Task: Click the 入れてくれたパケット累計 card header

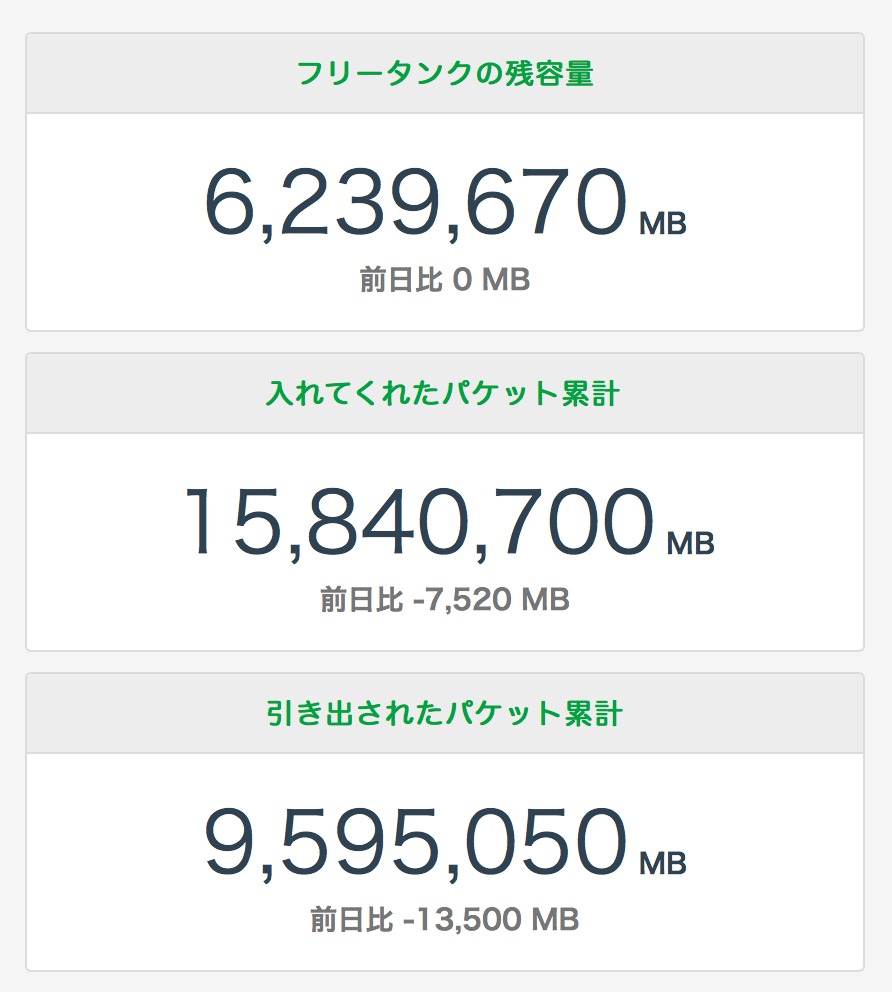Action: tap(444, 394)
